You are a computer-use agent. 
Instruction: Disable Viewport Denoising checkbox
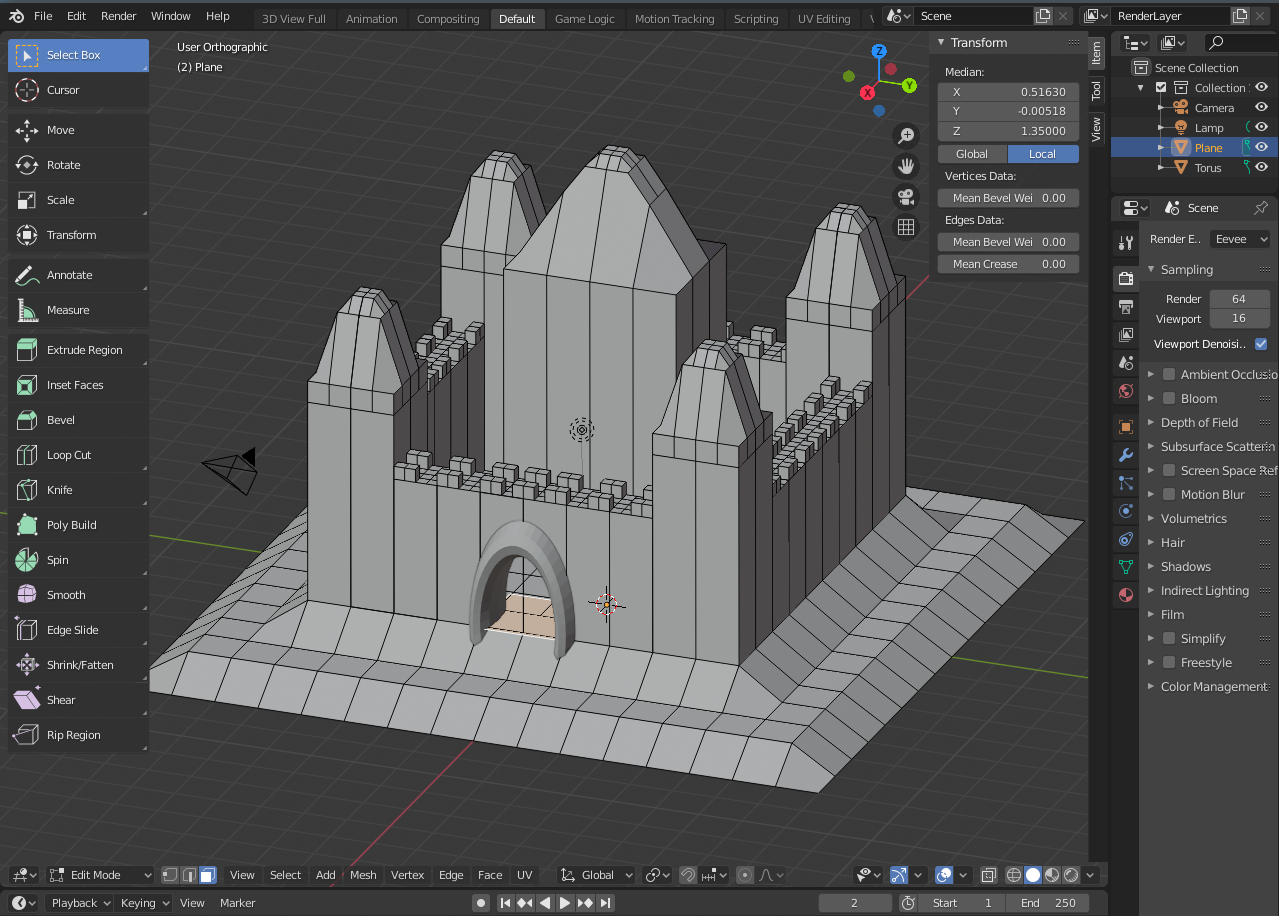point(1260,344)
